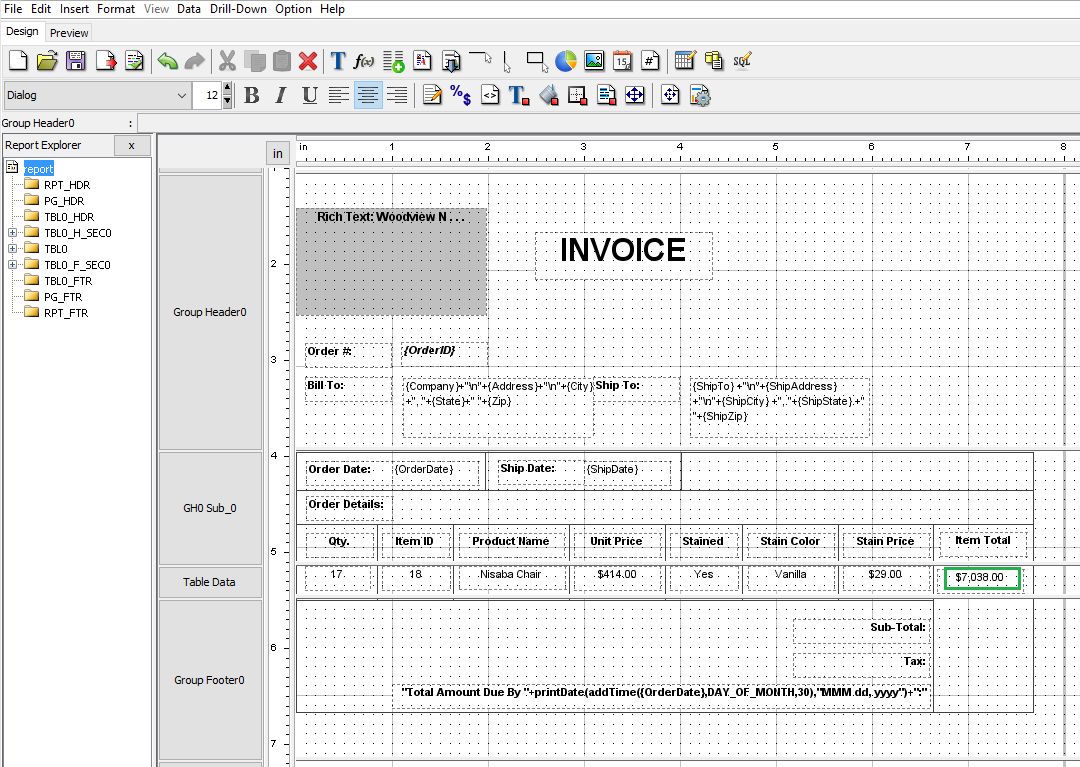
Task: Insert an image with the picture icon
Action: click(x=594, y=61)
